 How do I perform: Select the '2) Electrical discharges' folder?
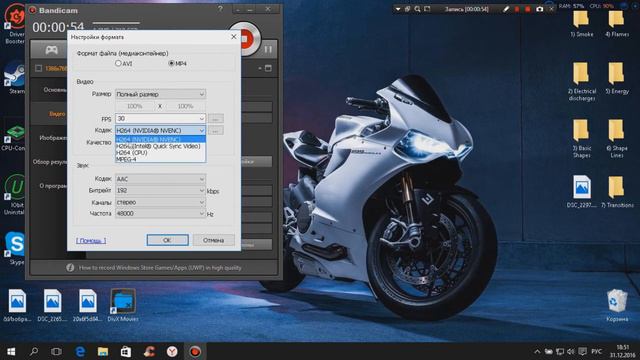click(x=582, y=82)
